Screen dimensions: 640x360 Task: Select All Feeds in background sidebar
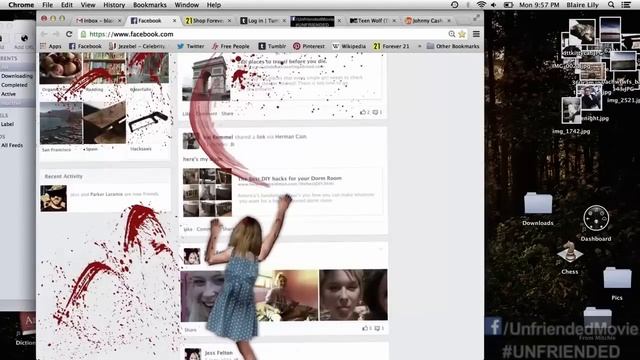12,145
